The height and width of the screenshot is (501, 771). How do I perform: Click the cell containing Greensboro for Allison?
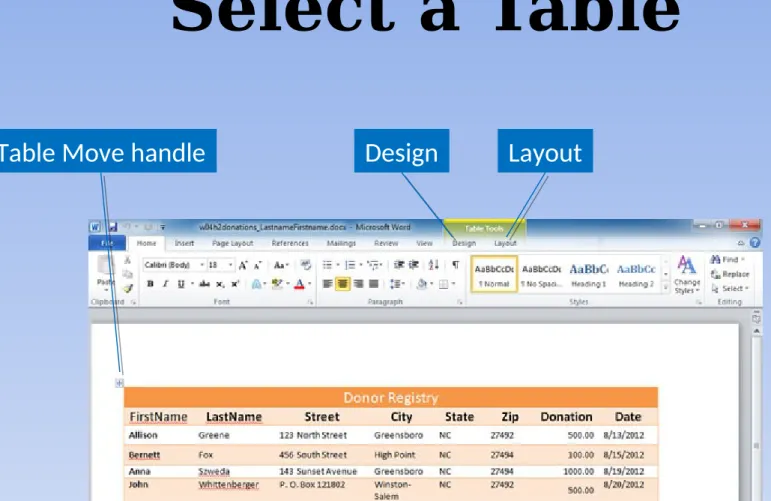tap(398, 435)
